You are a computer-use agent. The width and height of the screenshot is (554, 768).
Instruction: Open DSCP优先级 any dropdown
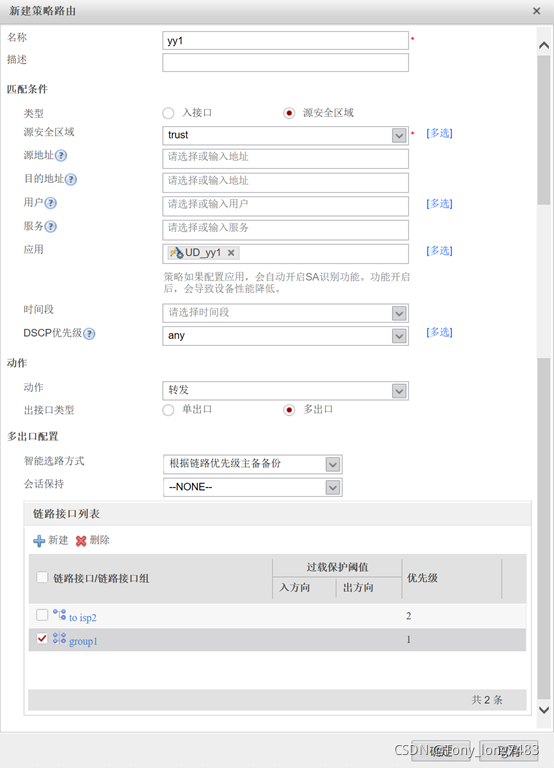tap(399, 336)
